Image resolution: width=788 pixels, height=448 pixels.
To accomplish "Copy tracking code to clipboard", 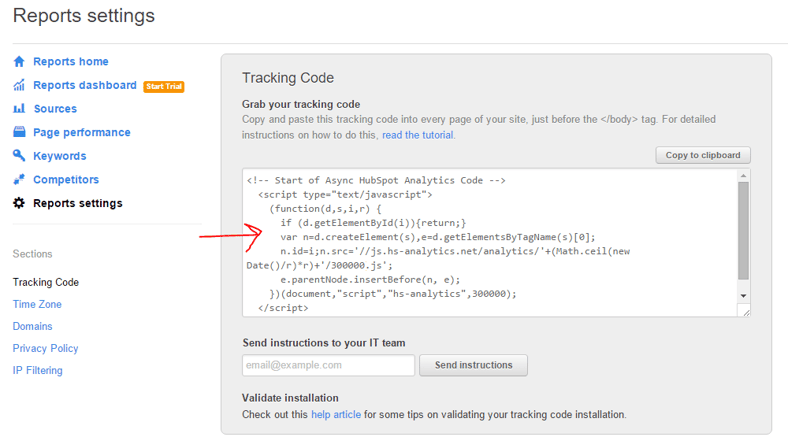I will coord(703,155).
